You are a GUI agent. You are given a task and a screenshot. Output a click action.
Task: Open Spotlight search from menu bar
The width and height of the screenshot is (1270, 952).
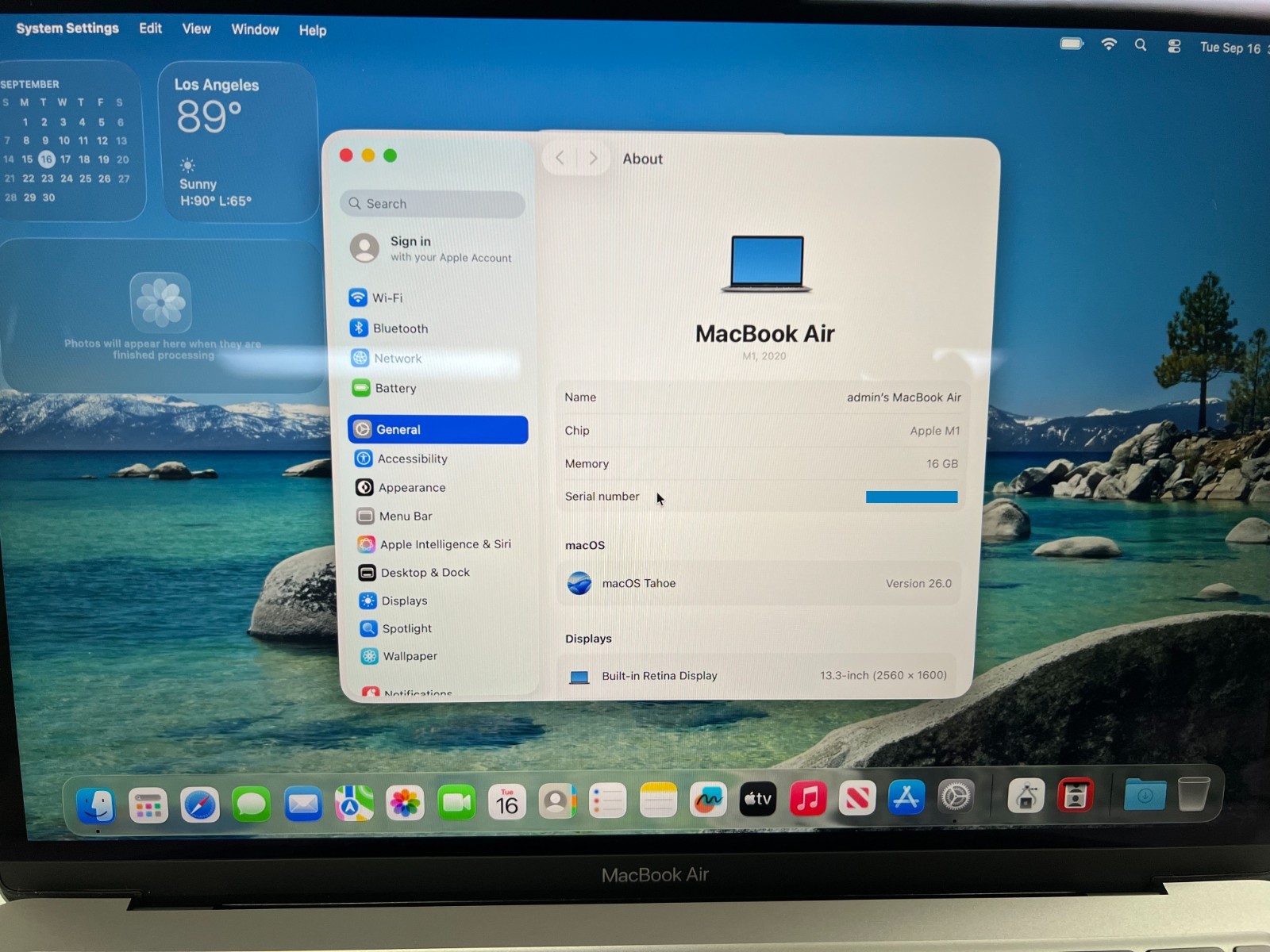tap(1141, 45)
